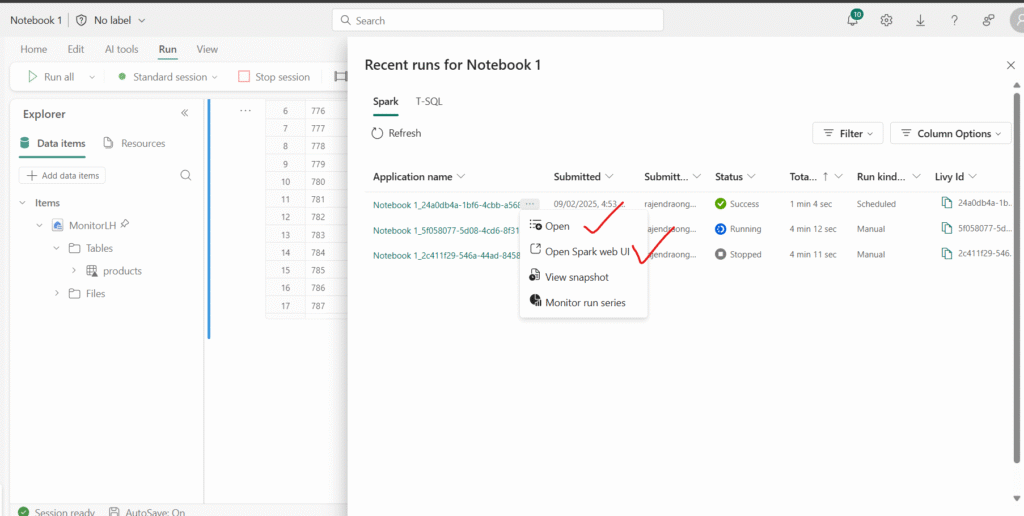Open the Run all dropdown arrow

(x=91, y=77)
